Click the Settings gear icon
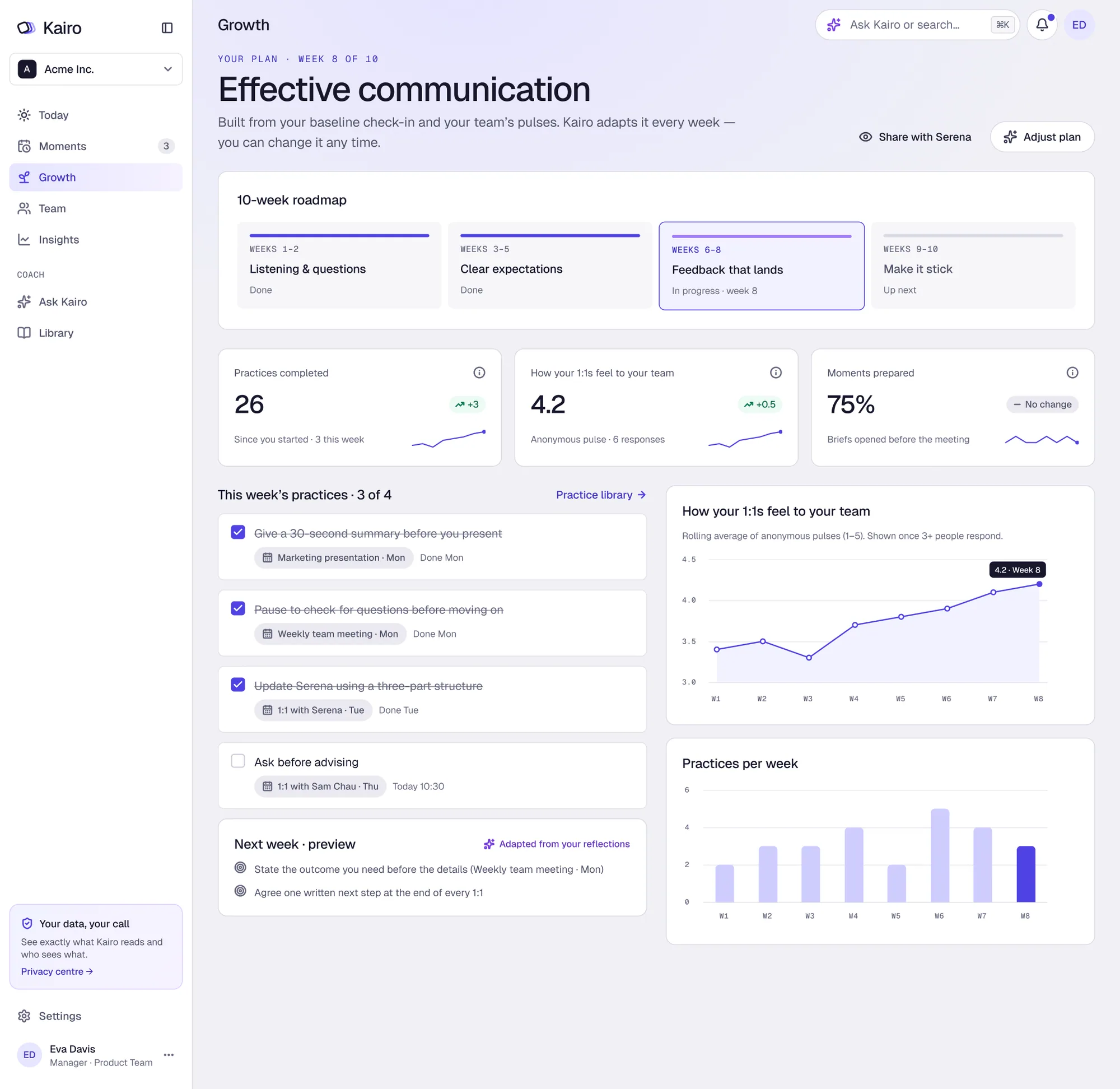The width and height of the screenshot is (1120, 1089). [24, 1016]
